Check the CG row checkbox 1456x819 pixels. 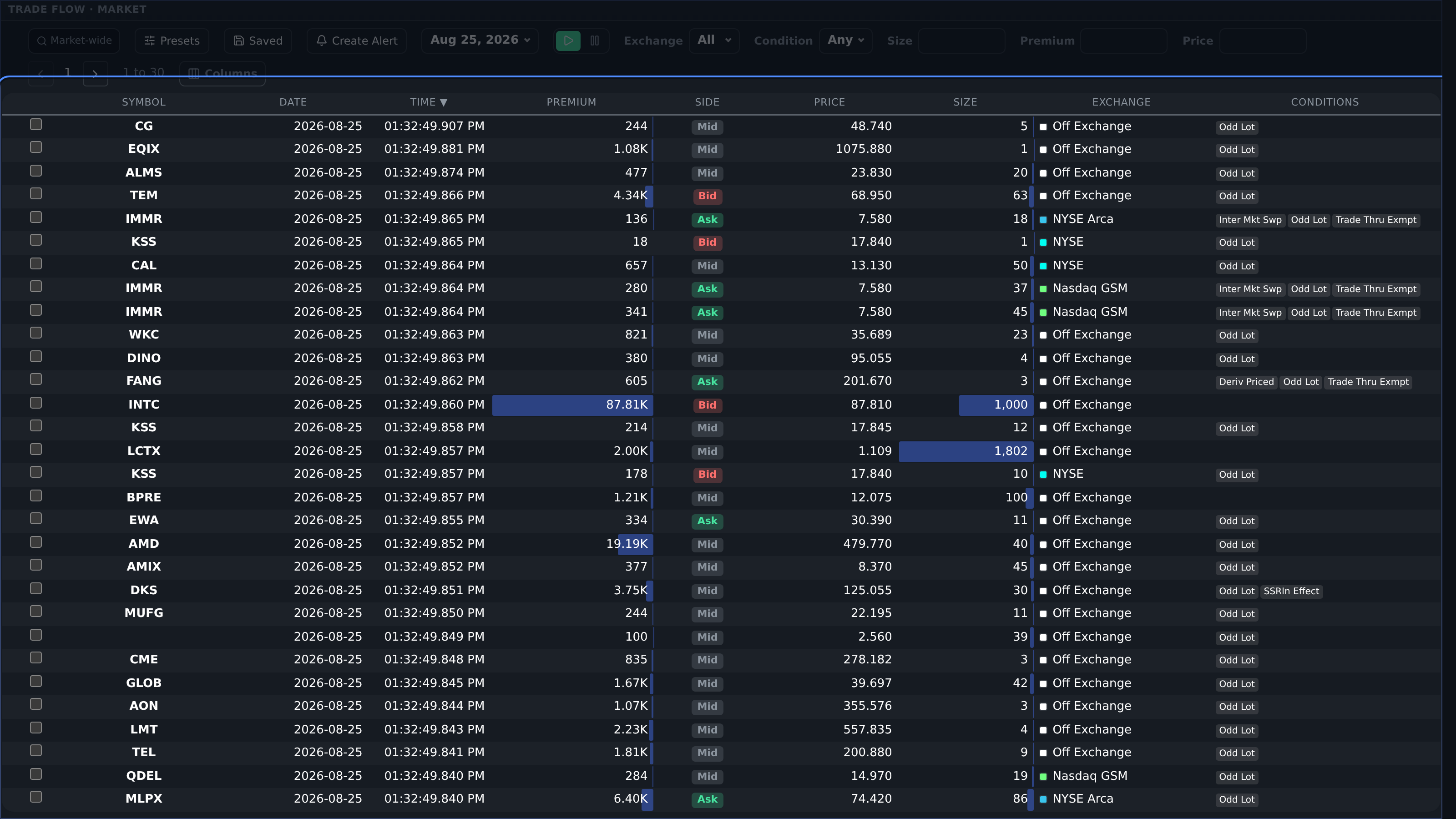point(36,124)
